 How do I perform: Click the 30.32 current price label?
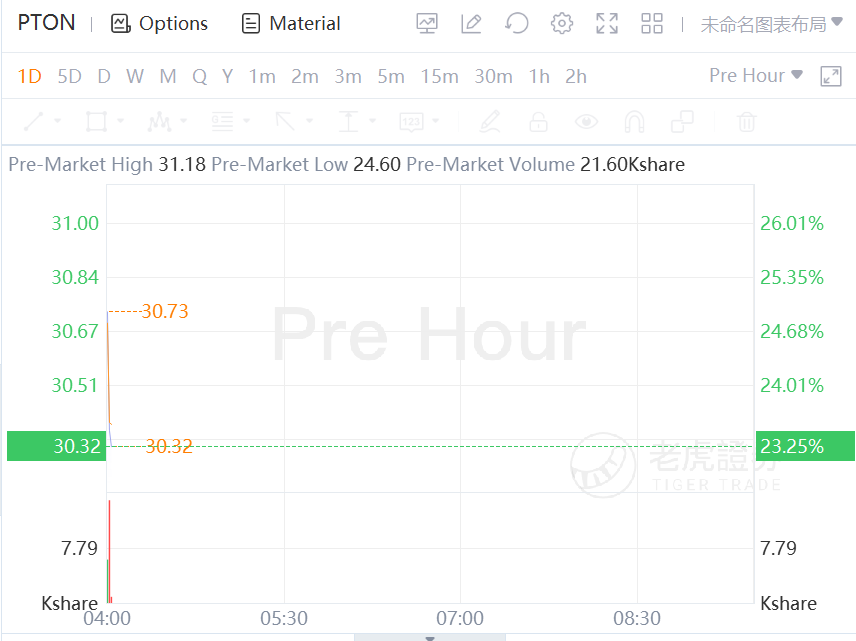77,446
